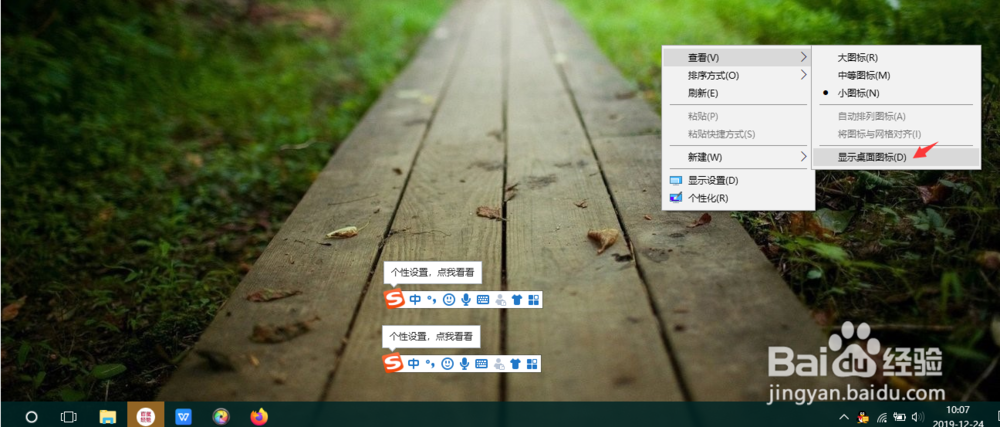Open the 10:07 clock and date
This screenshot has width=1000, height=427.
pyautogui.click(x=958, y=417)
